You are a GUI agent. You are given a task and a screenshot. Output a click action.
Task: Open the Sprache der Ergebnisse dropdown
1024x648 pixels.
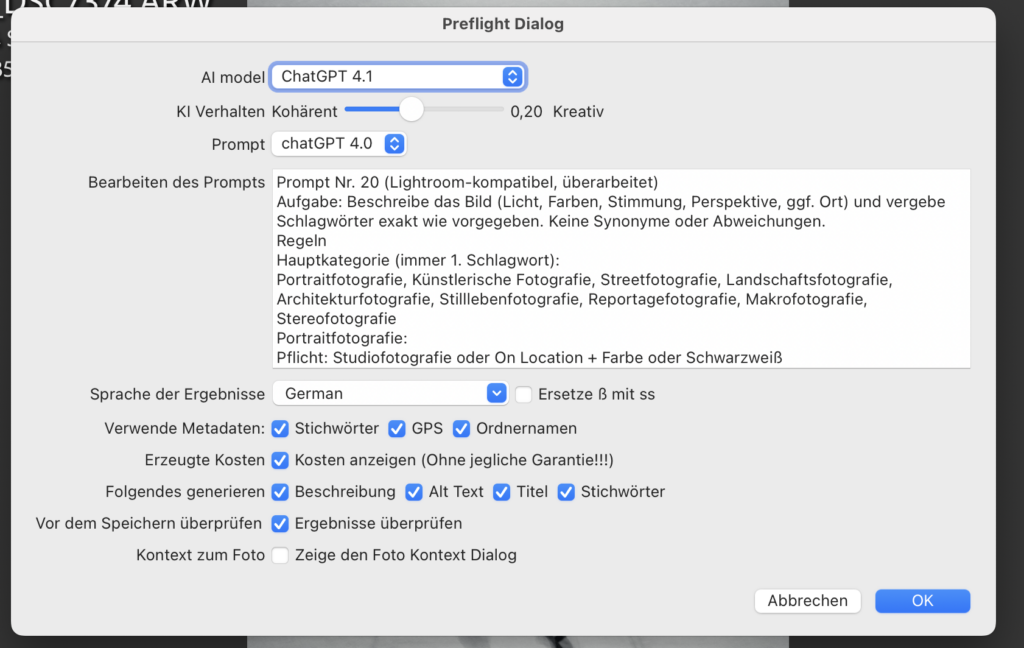[390, 393]
